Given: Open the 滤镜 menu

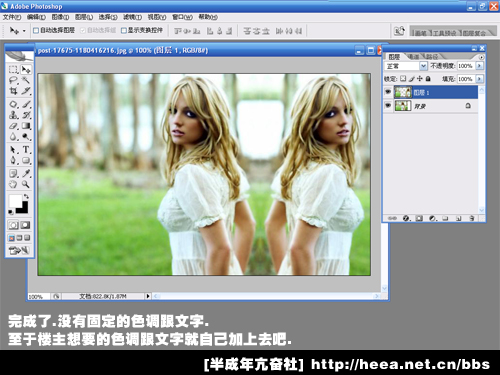Looking at the screenshot, I should [x=132, y=17].
